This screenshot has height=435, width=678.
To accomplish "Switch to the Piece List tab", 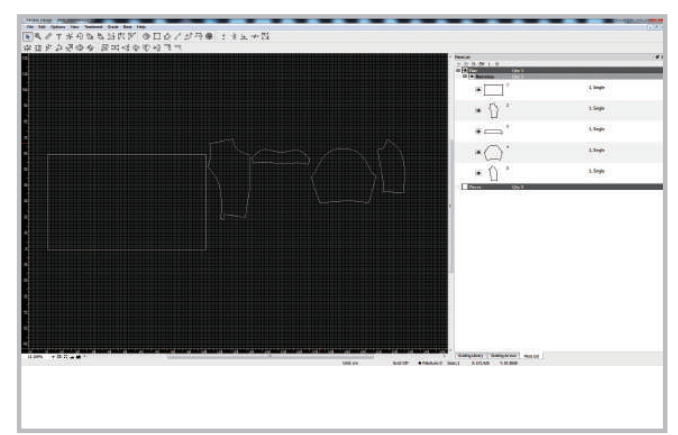I will [x=531, y=356].
